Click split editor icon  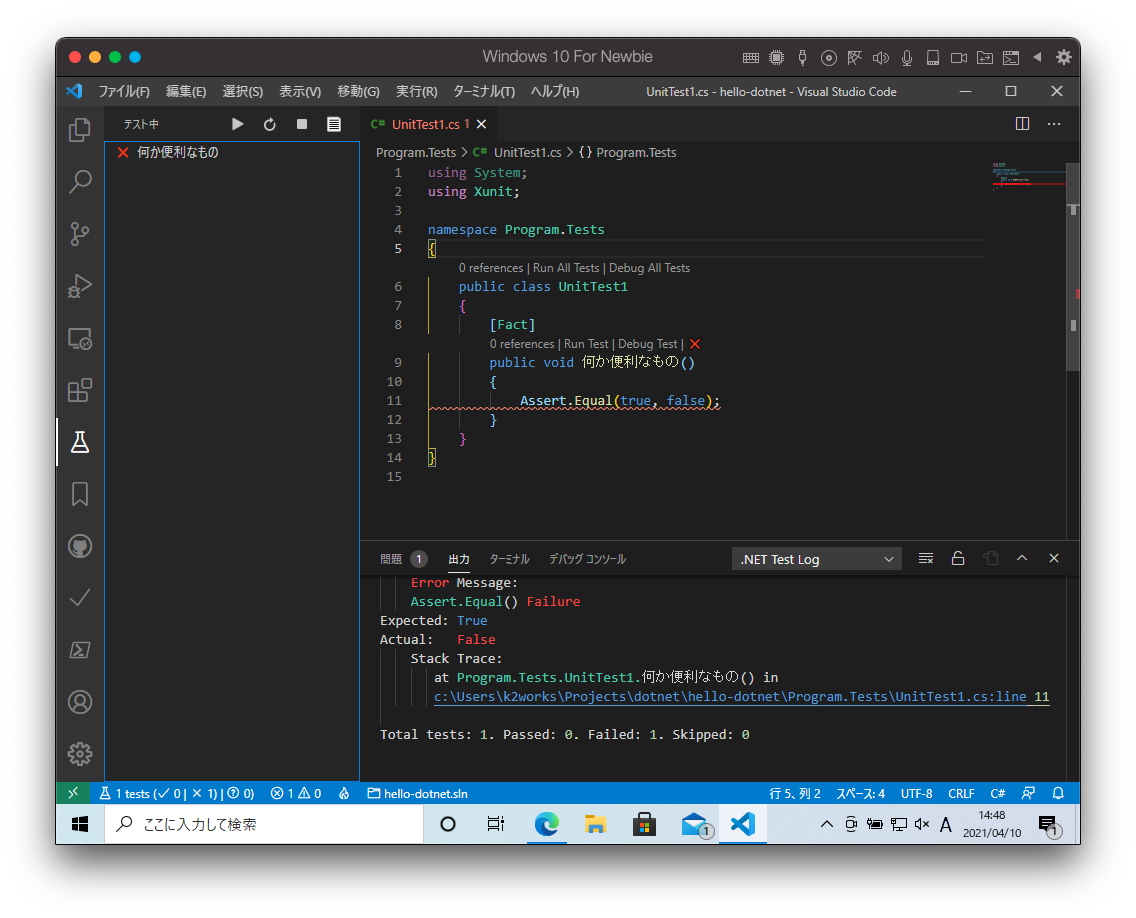click(x=1022, y=124)
